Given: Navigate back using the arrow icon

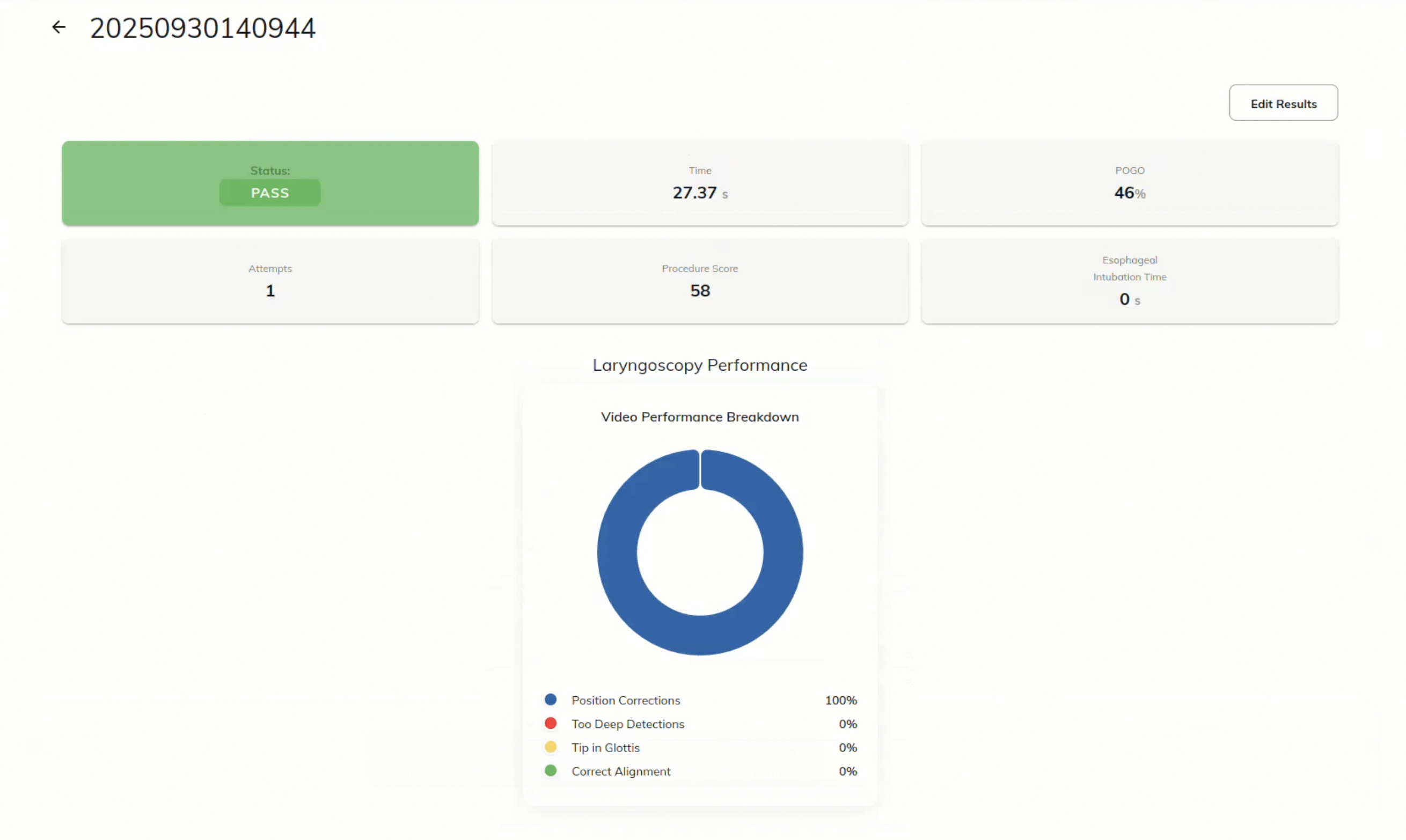Looking at the screenshot, I should [x=58, y=27].
